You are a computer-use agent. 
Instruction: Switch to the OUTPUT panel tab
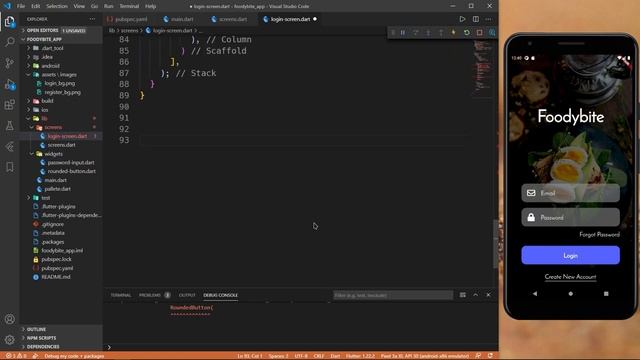[x=187, y=295]
